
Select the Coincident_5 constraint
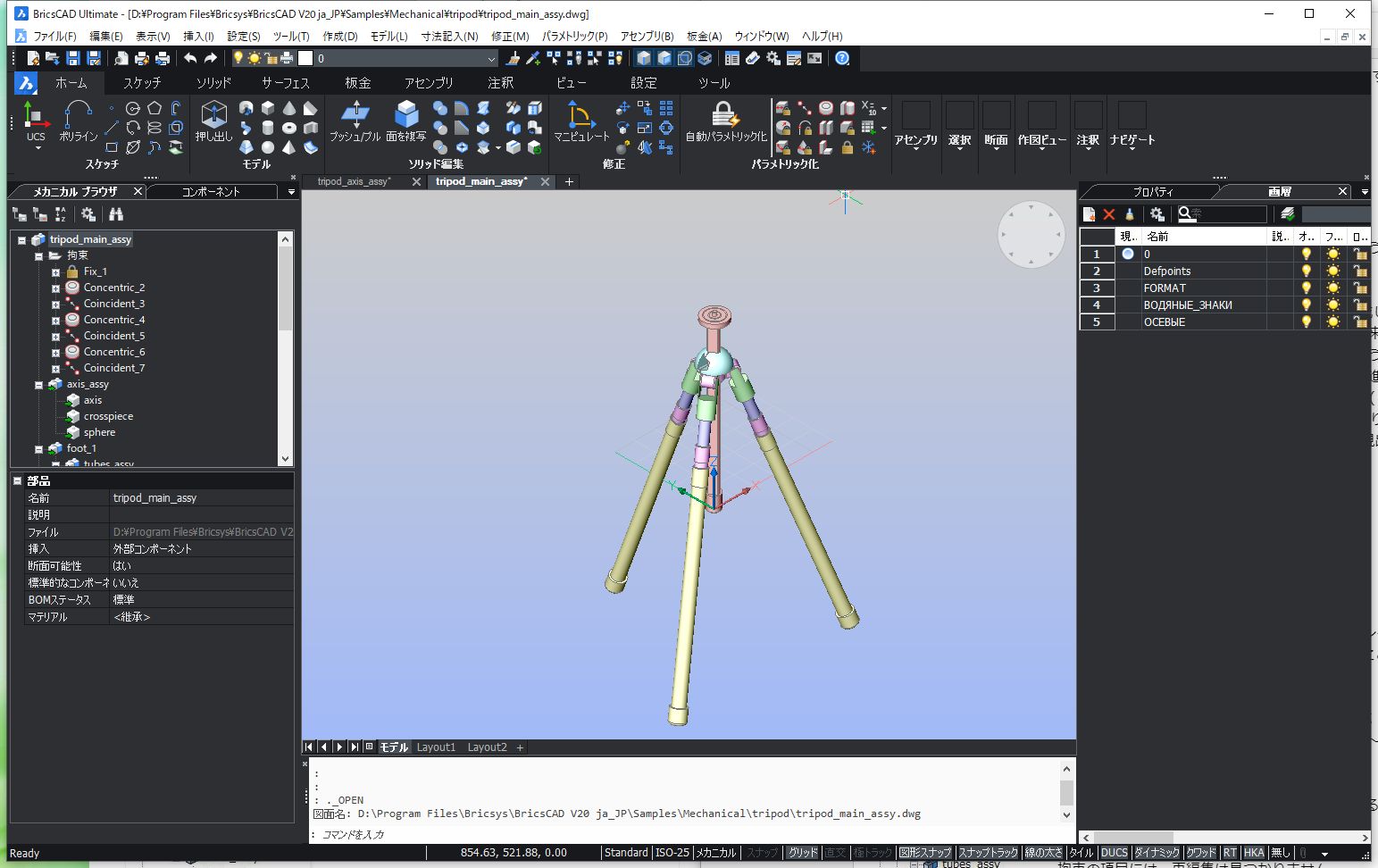[x=113, y=335]
